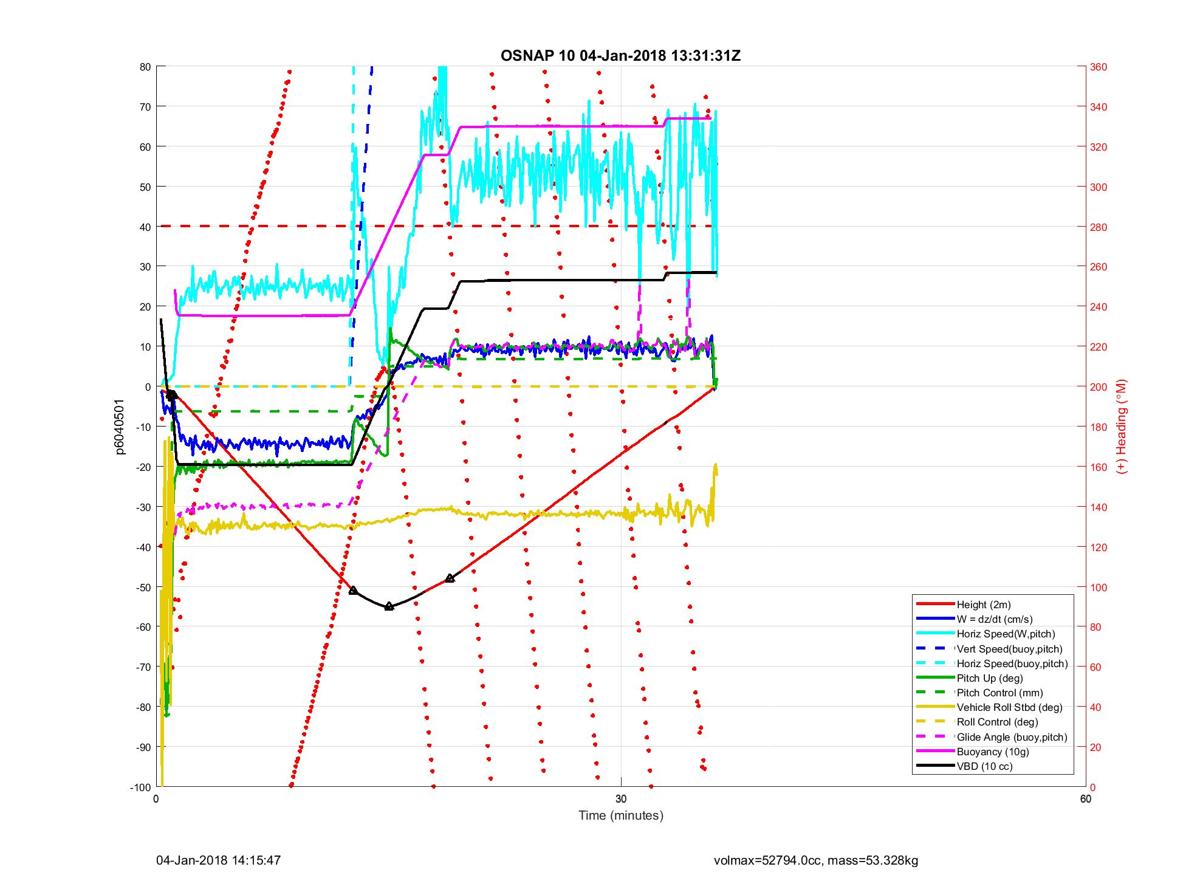The image size is (1200, 885).
Task: Click the triangle marker at the deepest height point
Action: [389, 606]
